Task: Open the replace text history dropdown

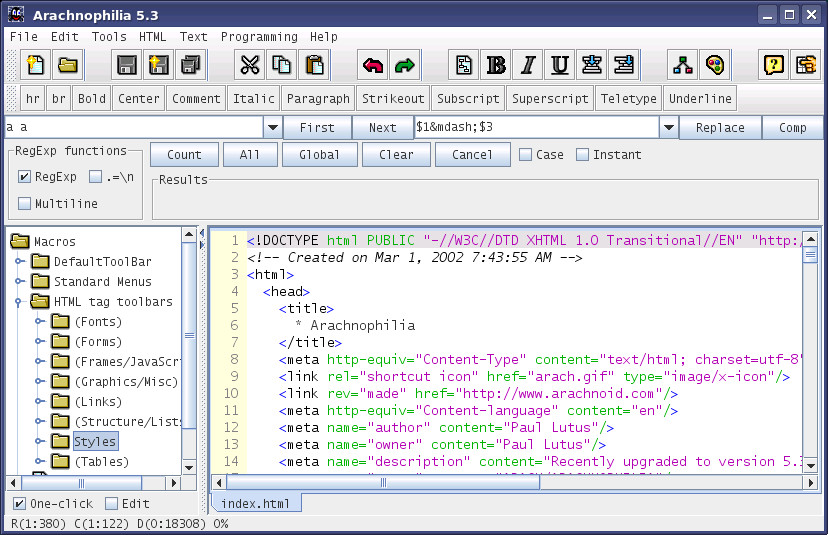Action: [669, 127]
